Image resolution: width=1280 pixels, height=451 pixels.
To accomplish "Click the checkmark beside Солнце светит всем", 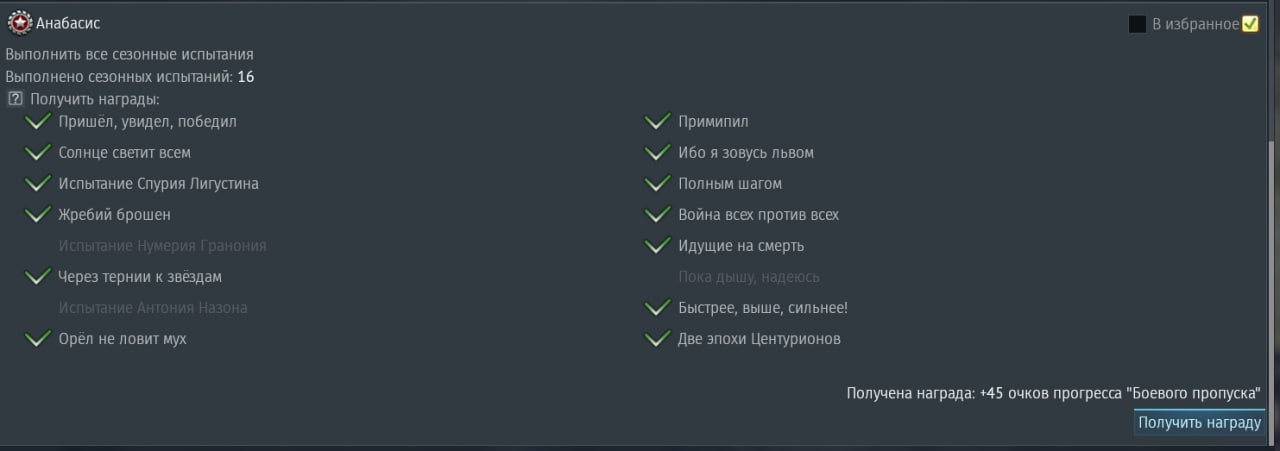I will (38, 153).
